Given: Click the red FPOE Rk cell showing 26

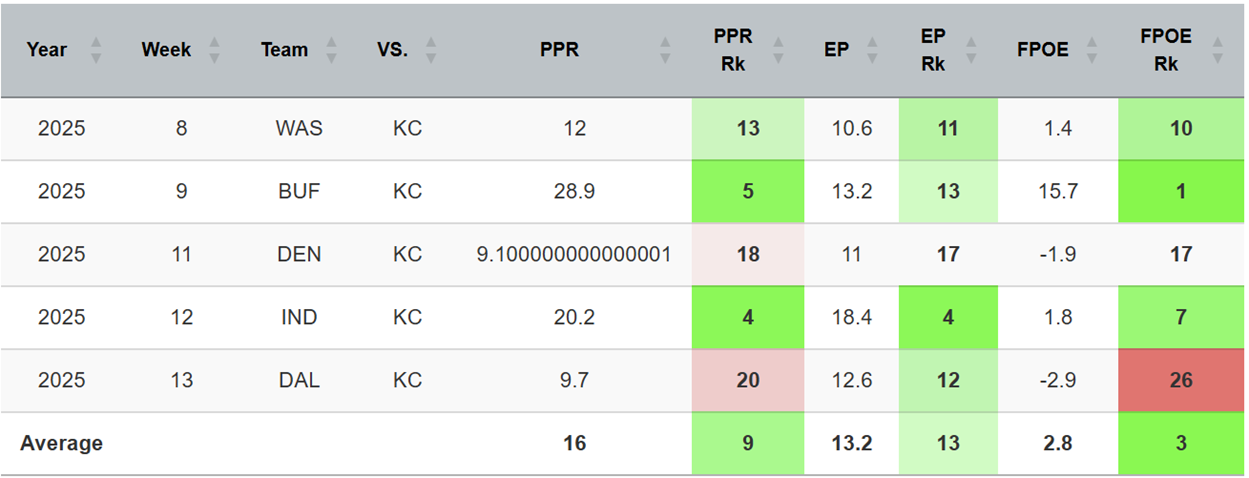Looking at the screenshot, I should point(1181,380).
